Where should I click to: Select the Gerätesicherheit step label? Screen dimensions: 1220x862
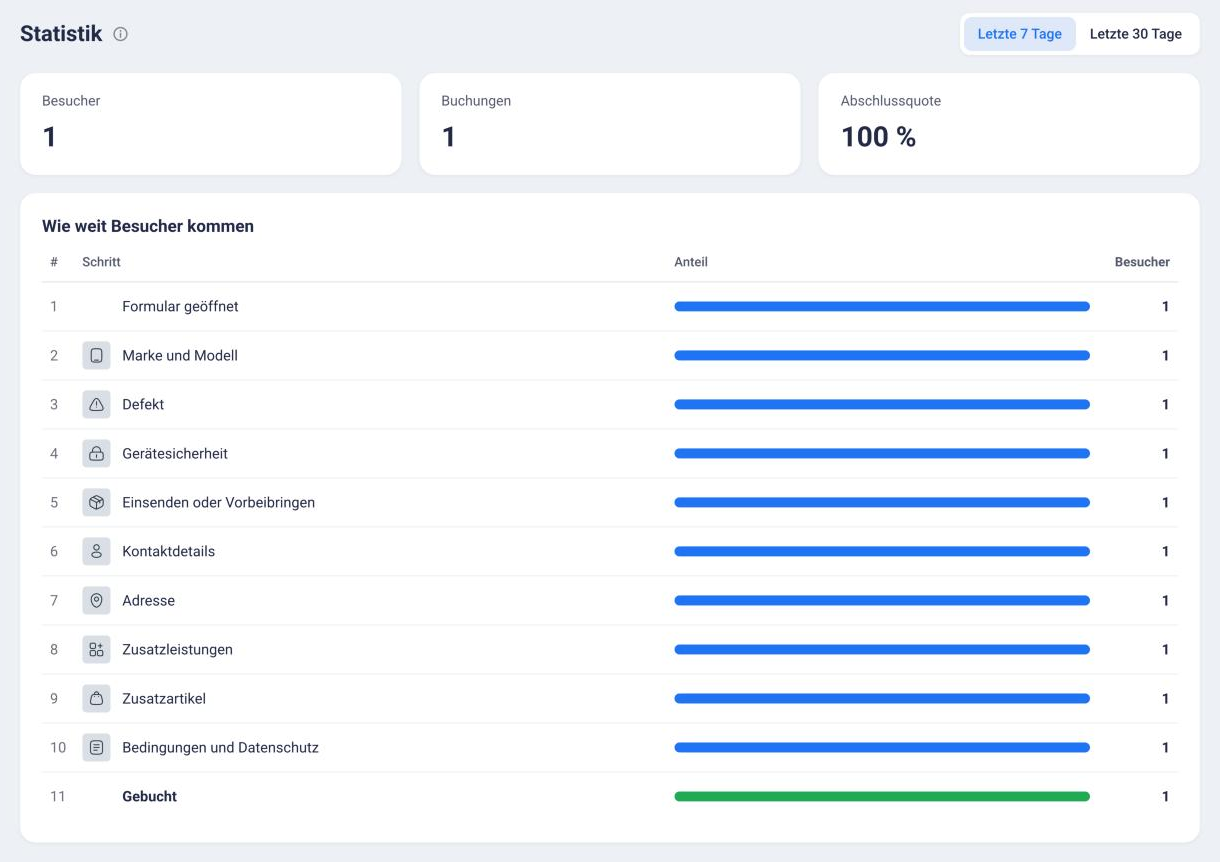point(175,453)
